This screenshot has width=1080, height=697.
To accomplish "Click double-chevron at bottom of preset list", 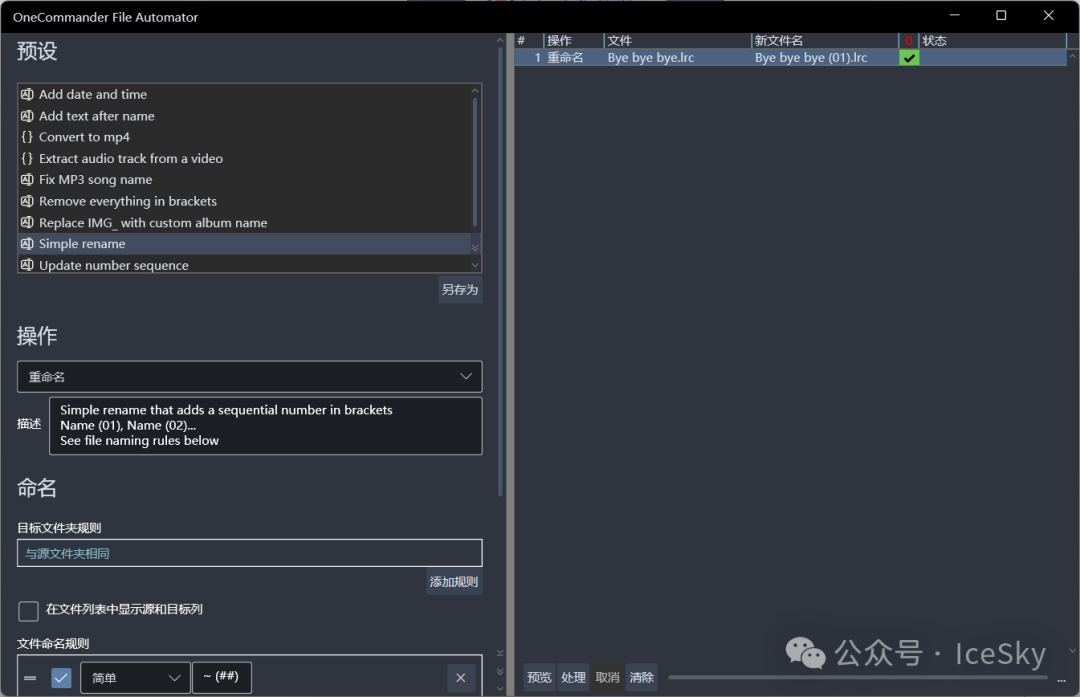I will click(x=475, y=248).
